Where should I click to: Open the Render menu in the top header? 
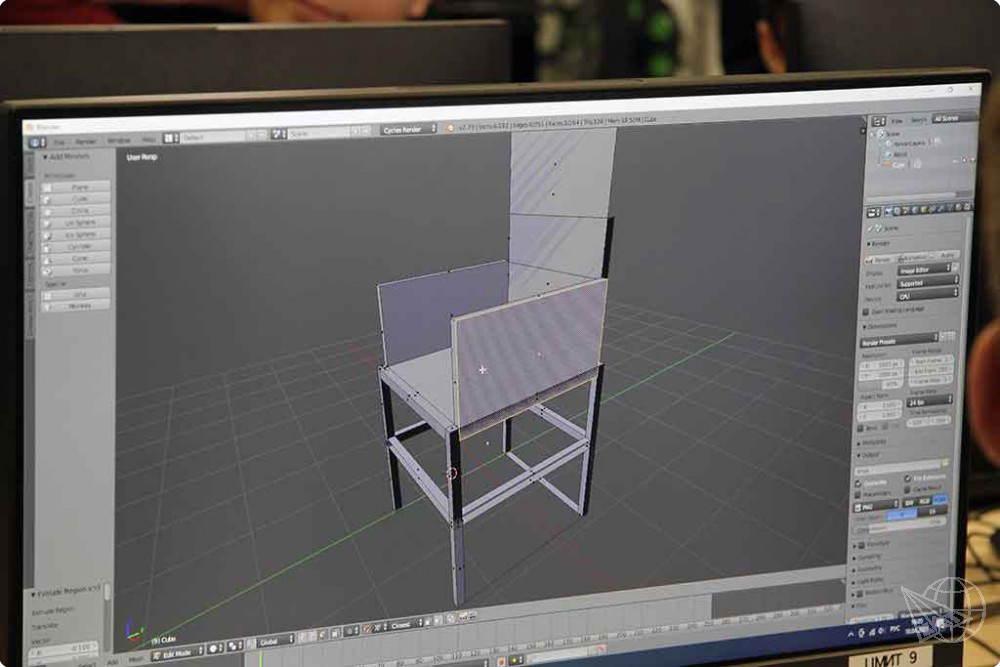point(85,141)
